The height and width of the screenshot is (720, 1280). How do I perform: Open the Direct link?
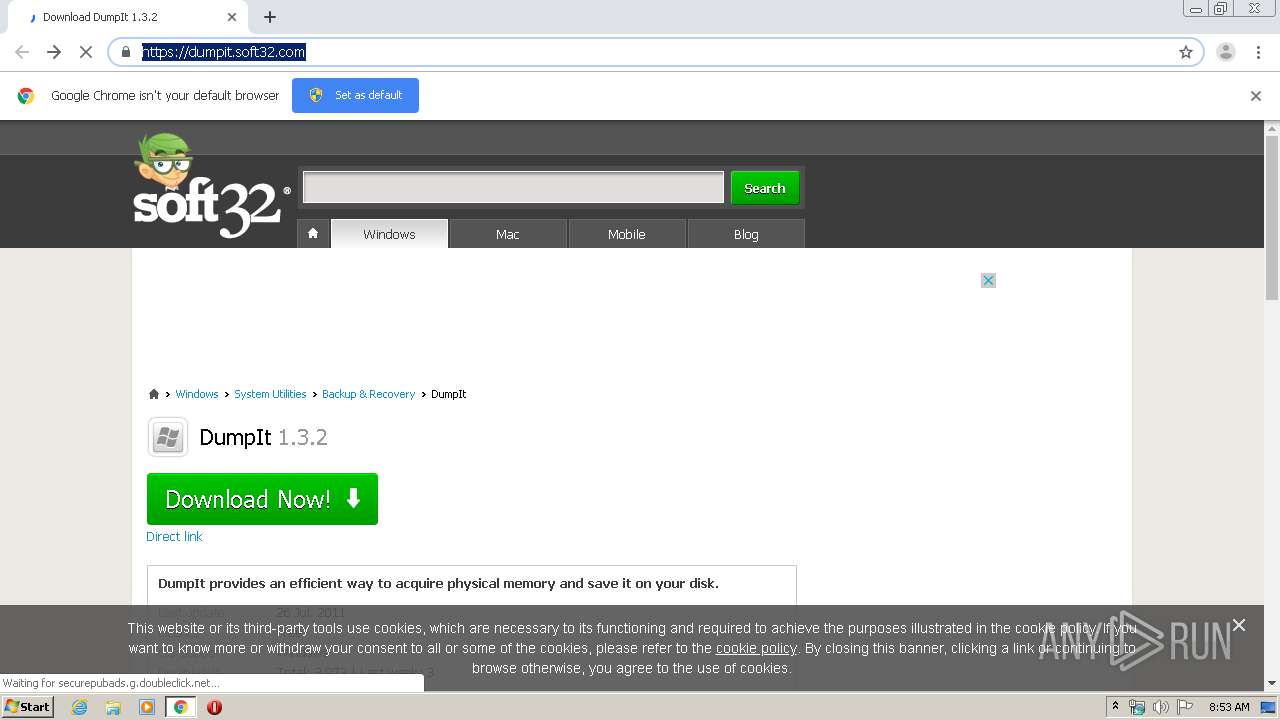click(174, 537)
